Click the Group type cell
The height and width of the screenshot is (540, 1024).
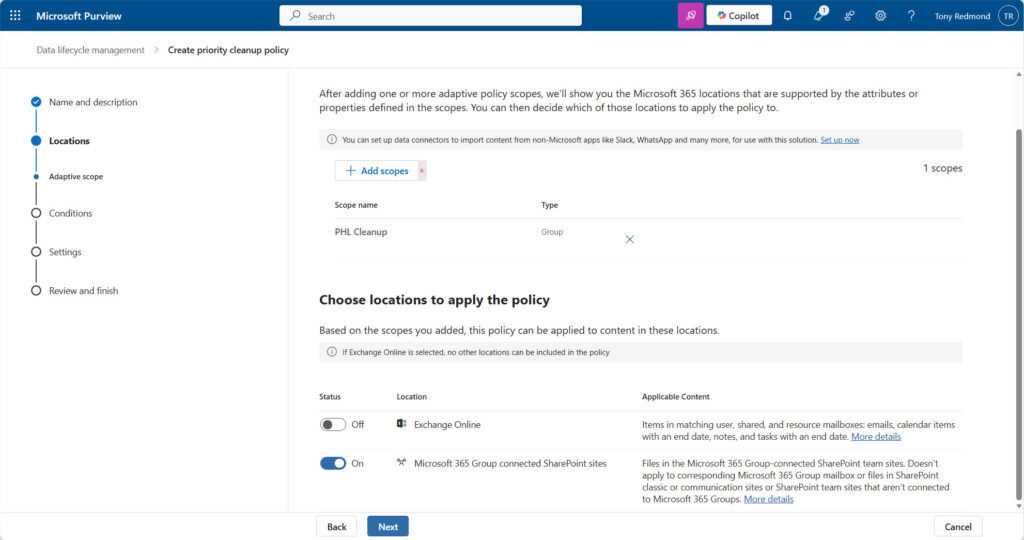coord(552,232)
